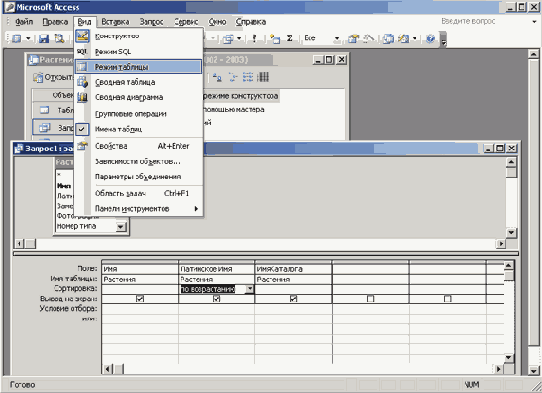This screenshot has height=393, width=542.
Task: Open the 'по возрастанию' sort dropdown
Action: coord(250,289)
